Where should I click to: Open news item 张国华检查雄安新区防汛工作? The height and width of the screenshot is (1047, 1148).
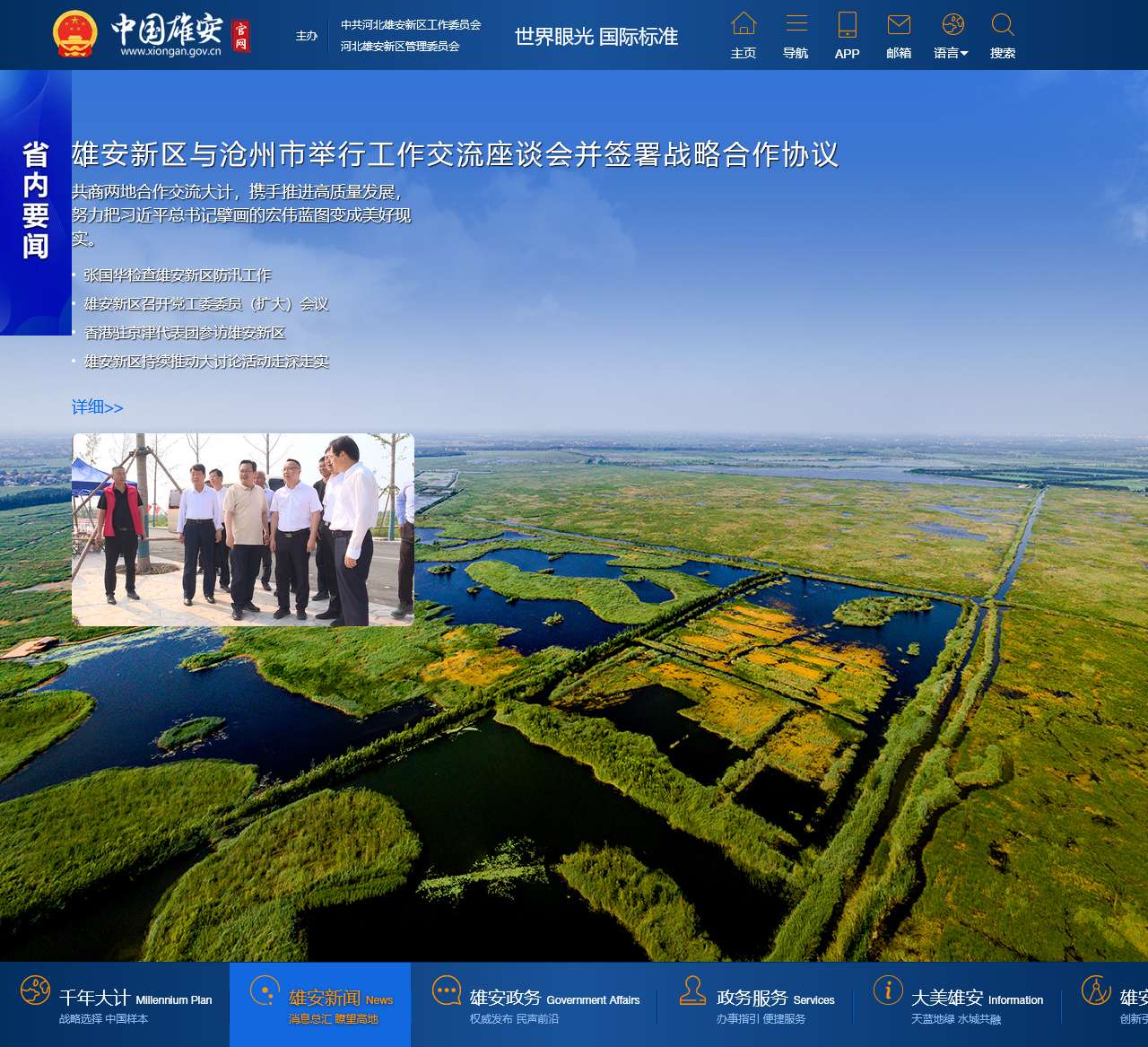pos(177,275)
